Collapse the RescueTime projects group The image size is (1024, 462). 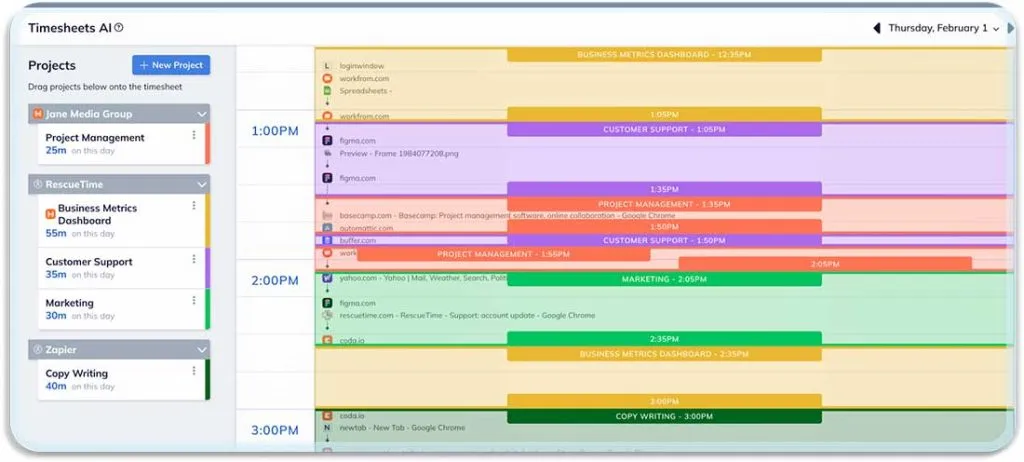202,184
